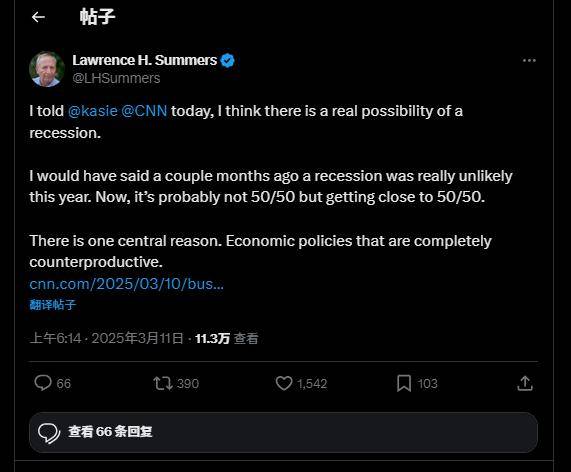The width and height of the screenshot is (571, 472).
Task: Click the reply speech bubble icon
Action: (43, 383)
